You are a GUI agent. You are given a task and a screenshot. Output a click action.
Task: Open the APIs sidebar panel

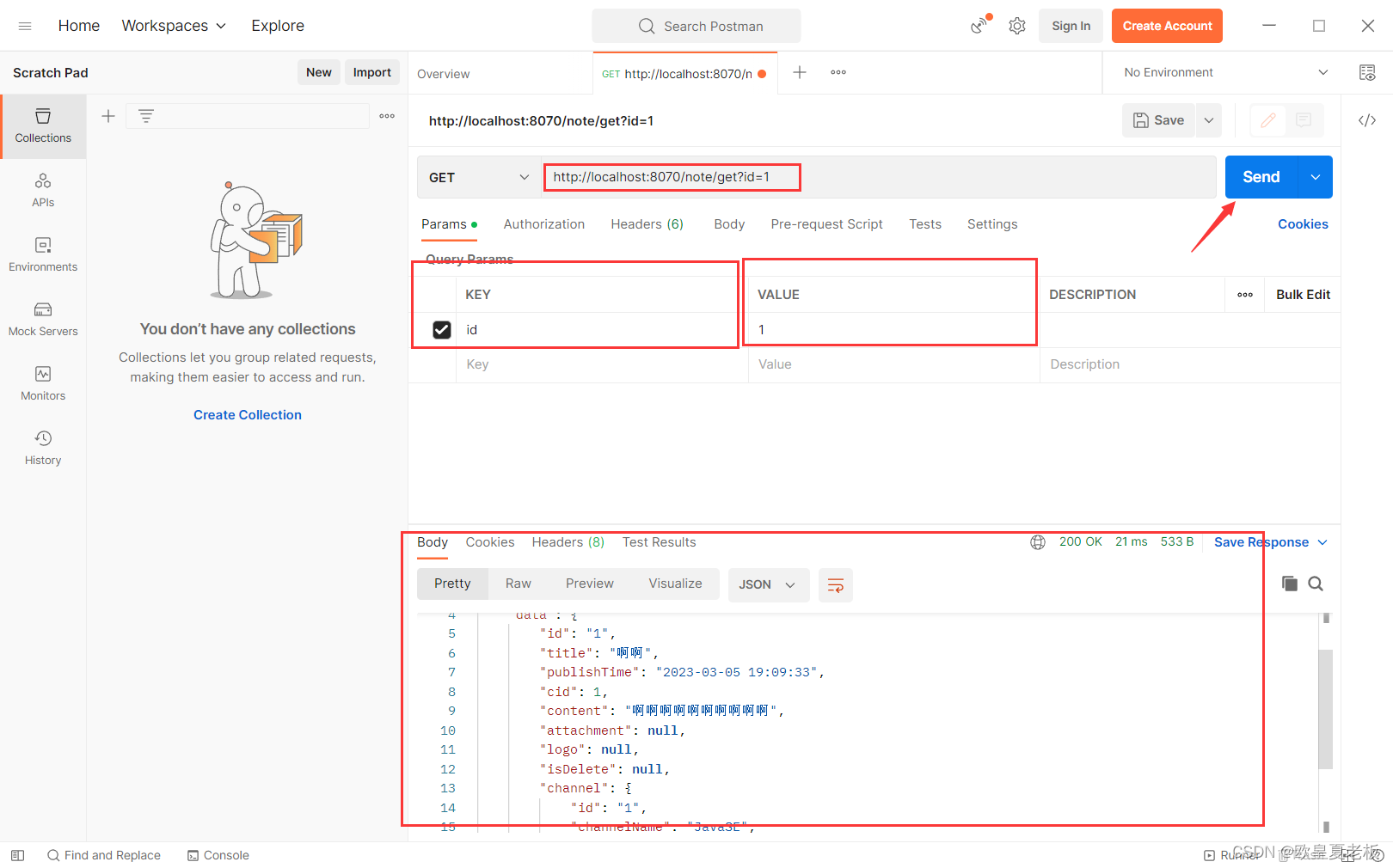43,191
